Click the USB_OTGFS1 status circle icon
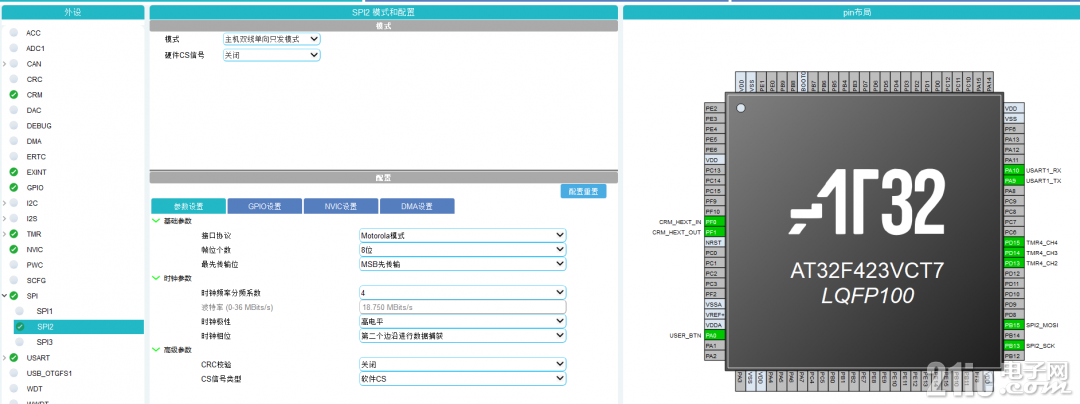This screenshot has height=404, width=1080. (x=14, y=373)
